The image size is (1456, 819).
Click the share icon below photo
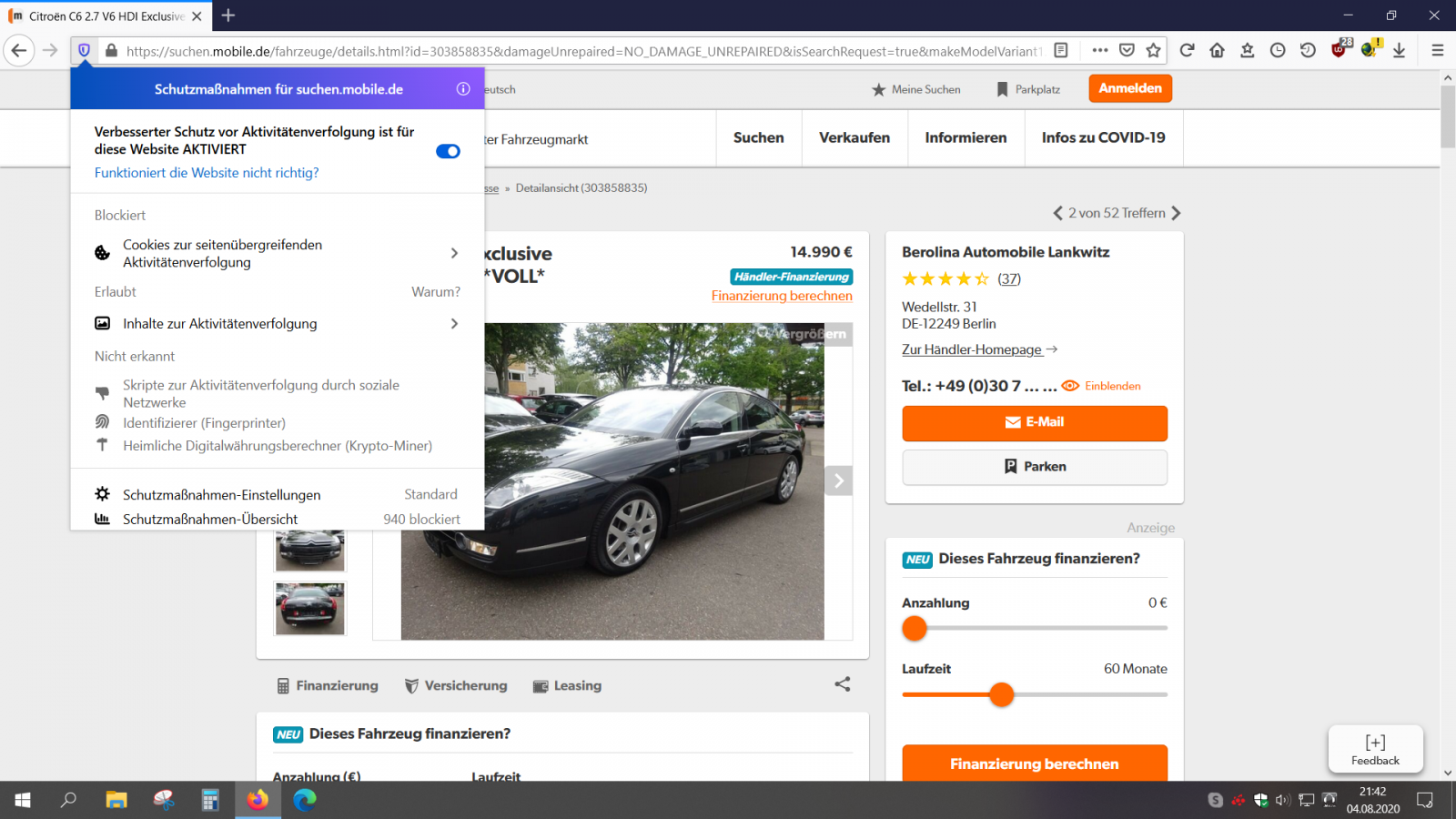[x=843, y=684]
